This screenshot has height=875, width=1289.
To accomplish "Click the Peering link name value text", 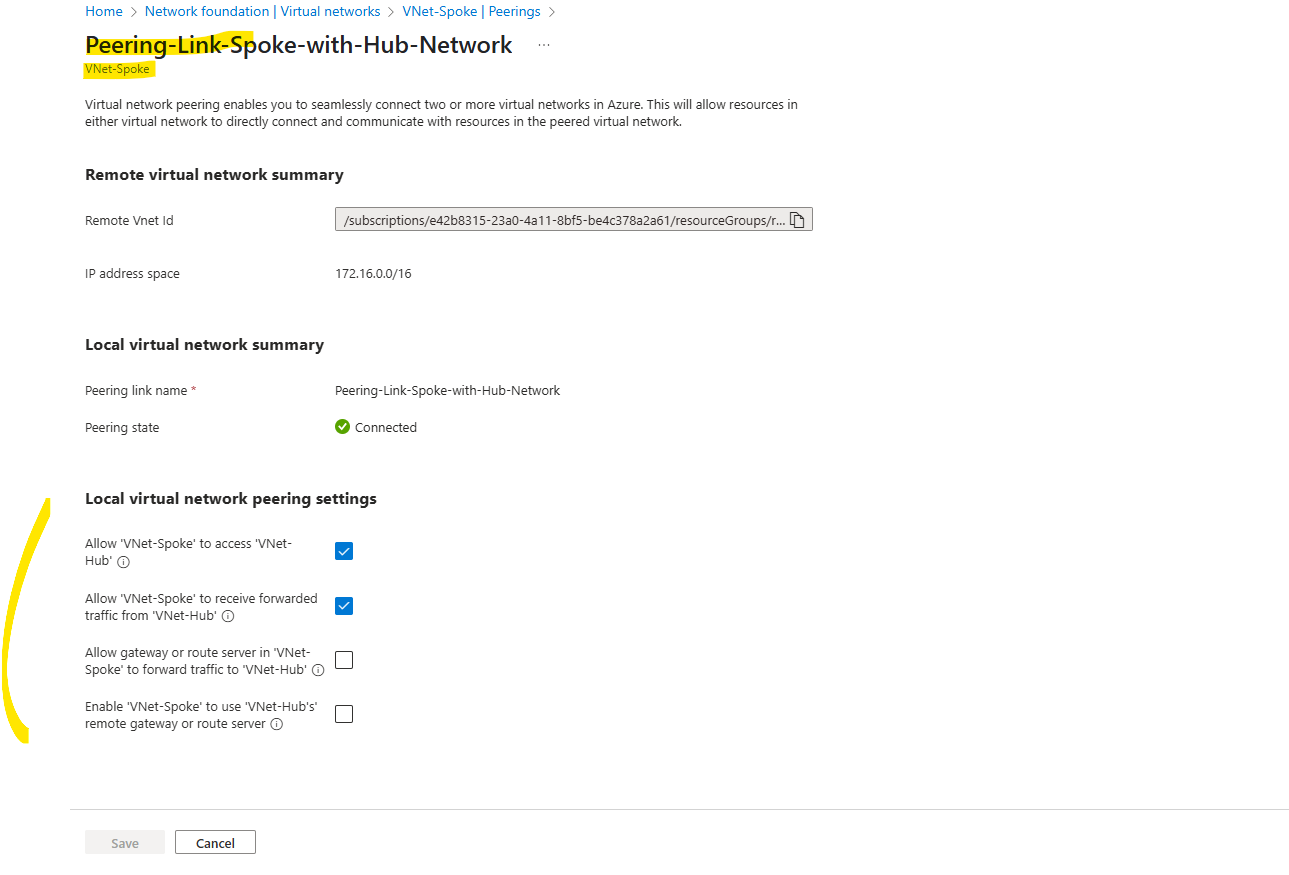I will [448, 391].
